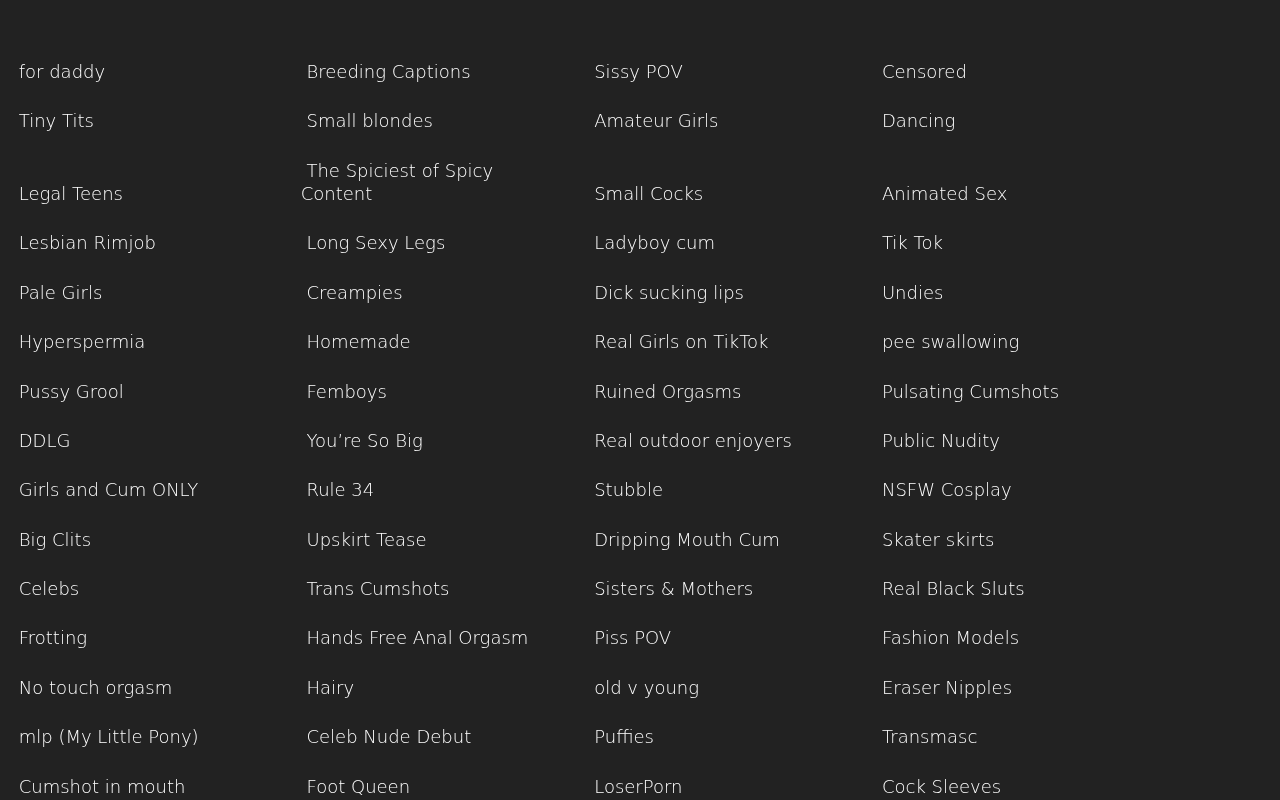The image size is (1280, 800).
Task: Open the Femboys category link
Action: (x=346, y=392)
